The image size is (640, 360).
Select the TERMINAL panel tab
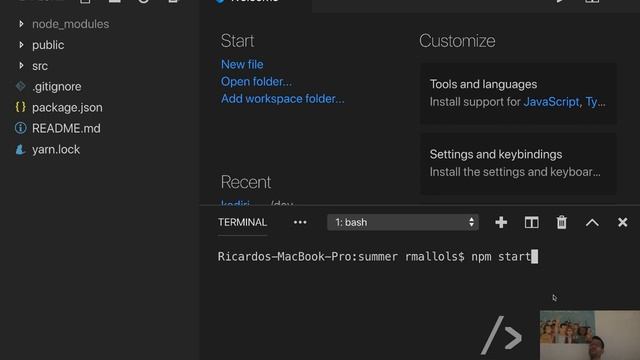[242, 222]
